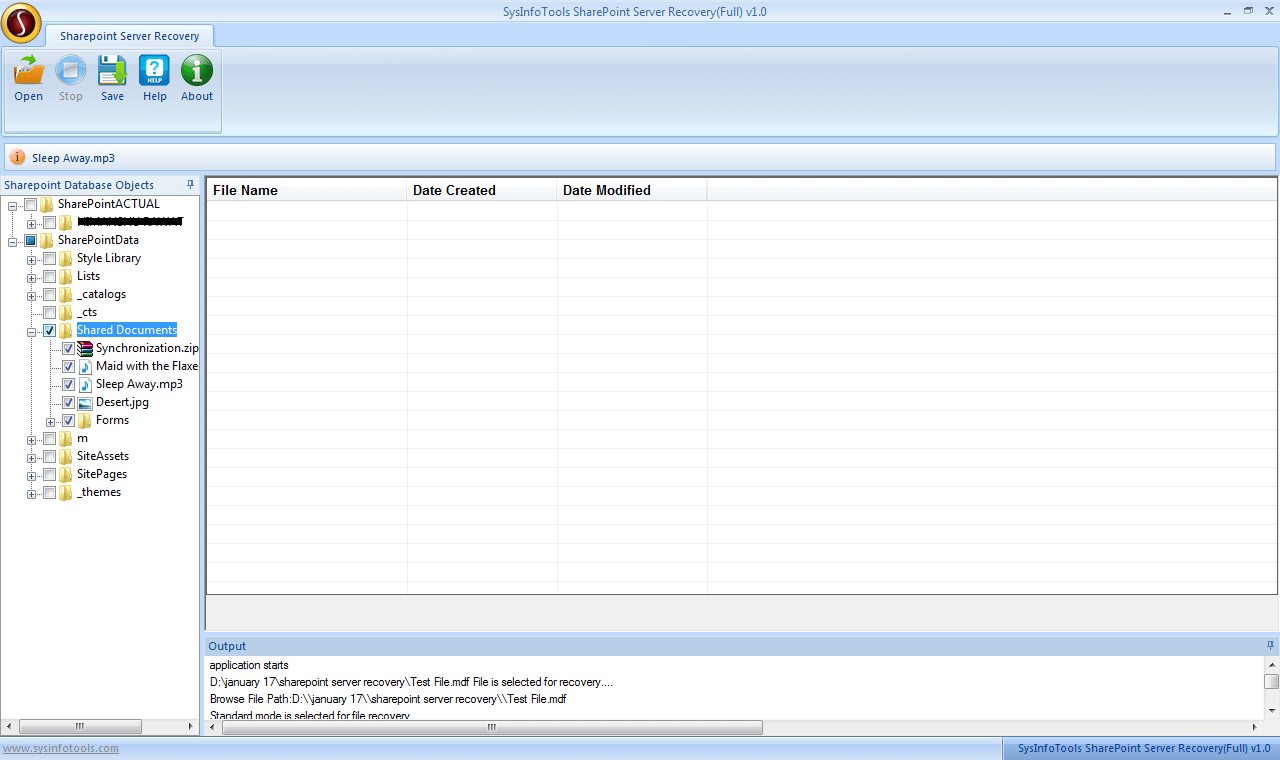Viewport: 1280px width, 760px height.
Task: Enable the Style Library checkbox
Action: [x=49, y=258]
